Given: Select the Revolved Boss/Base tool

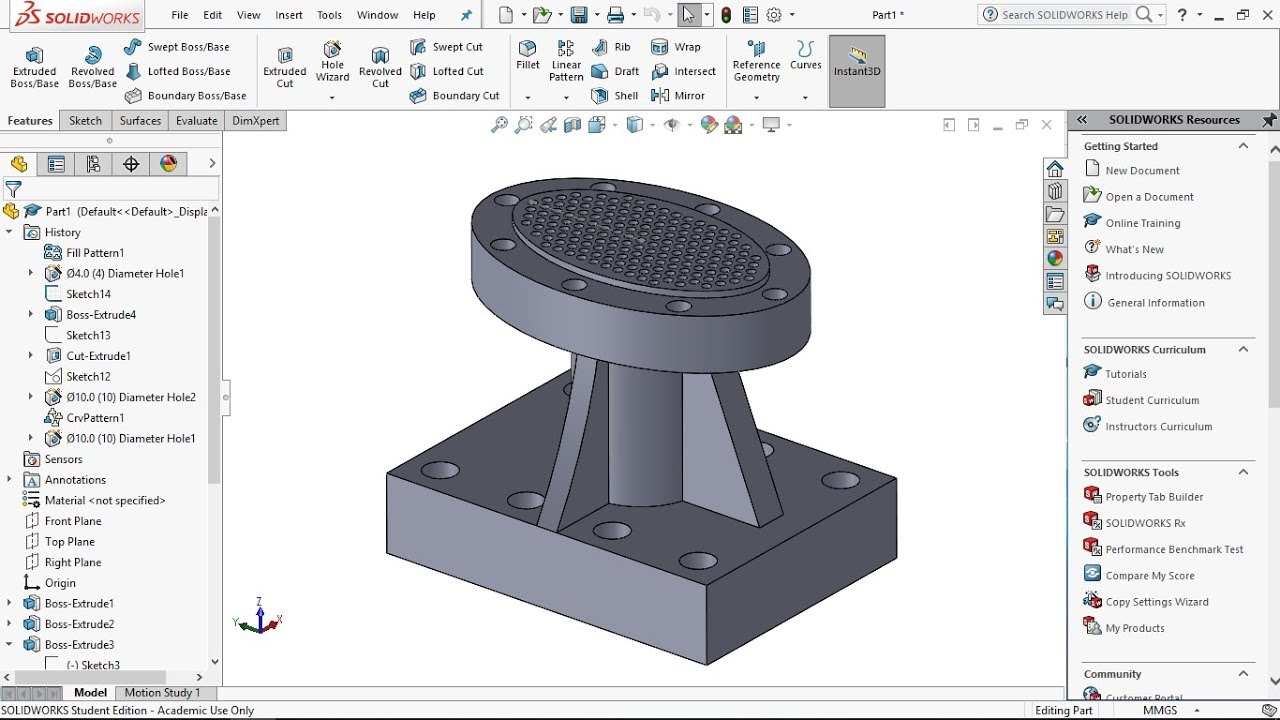Looking at the screenshot, I should click(x=92, y=68).
